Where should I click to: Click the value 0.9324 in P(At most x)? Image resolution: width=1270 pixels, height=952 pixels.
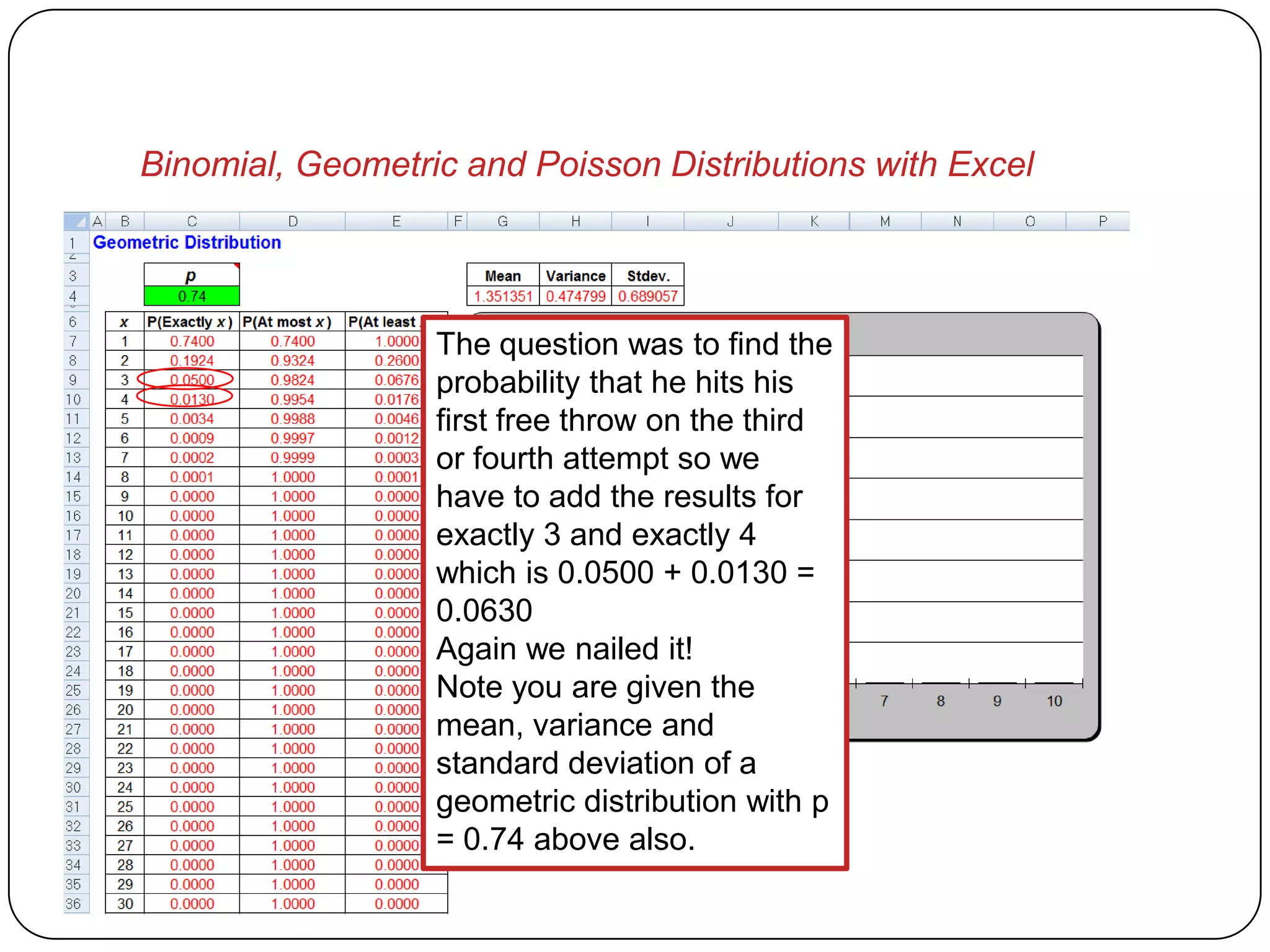tap(293, 360)
